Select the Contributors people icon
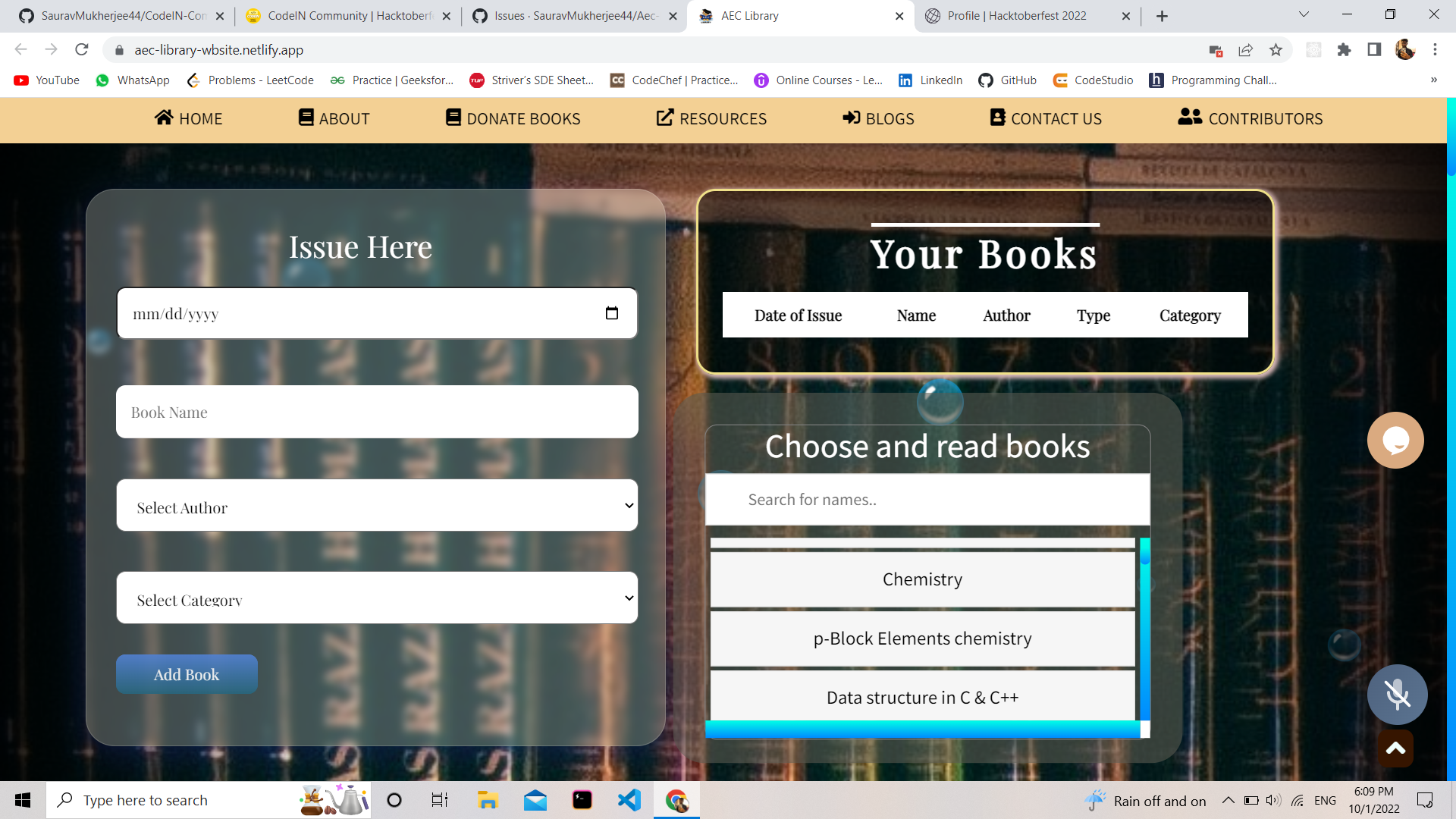Image resolution: width=1456 pixels, height=819 pixels. point(1191,118)
